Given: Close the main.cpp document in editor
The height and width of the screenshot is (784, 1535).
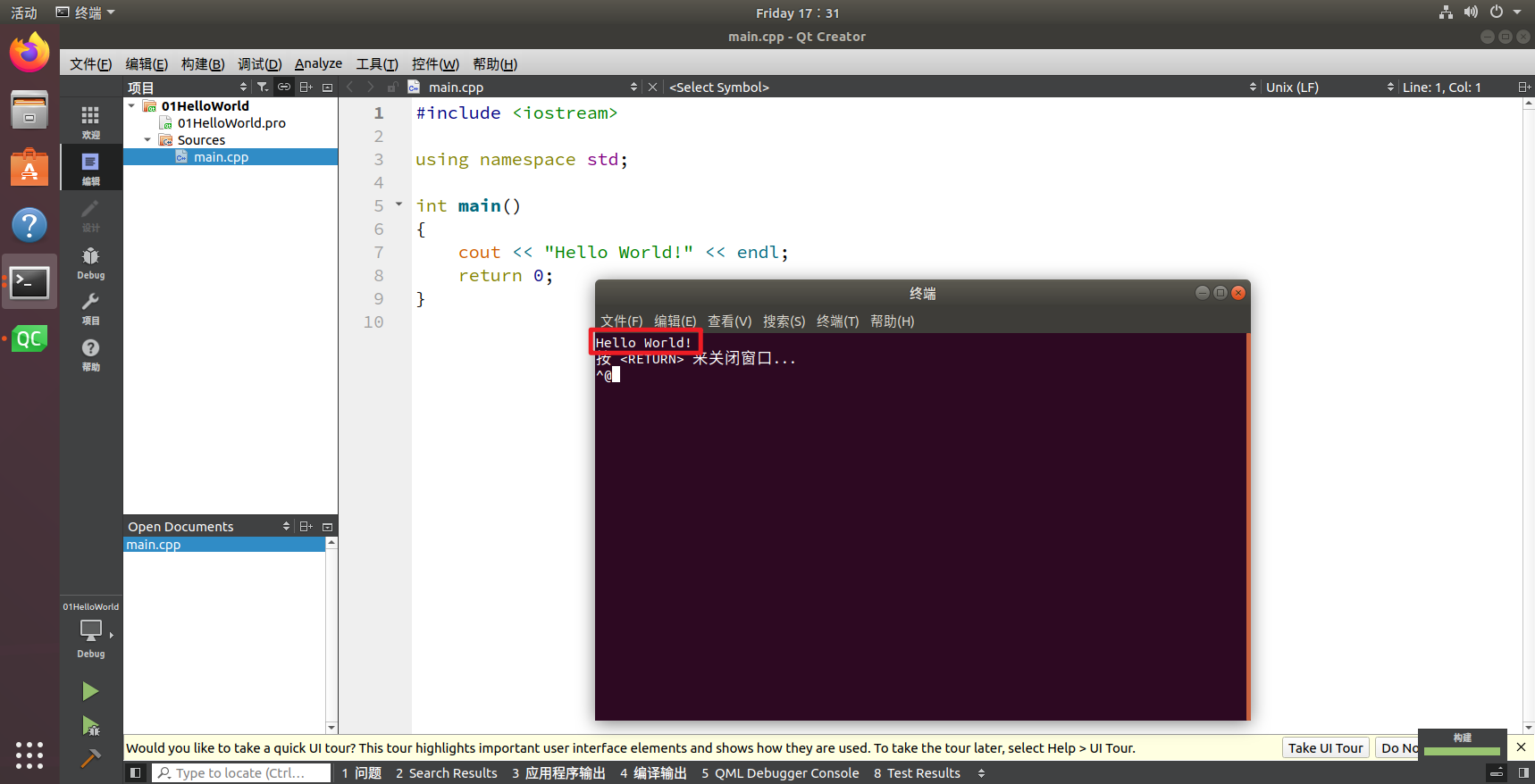Looking at the screenshot, I should pos(652,87).
